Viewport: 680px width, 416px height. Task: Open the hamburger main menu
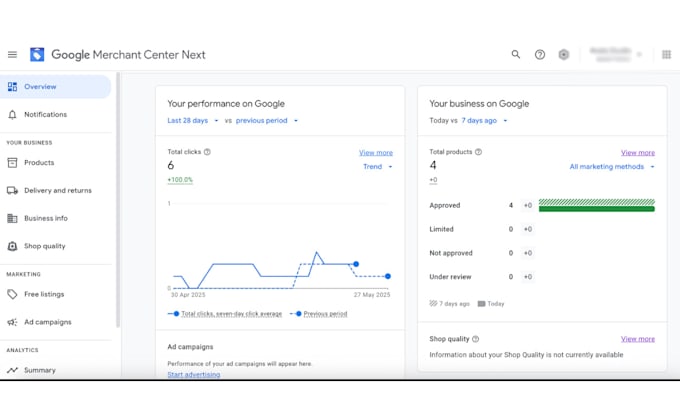[12, 55]
